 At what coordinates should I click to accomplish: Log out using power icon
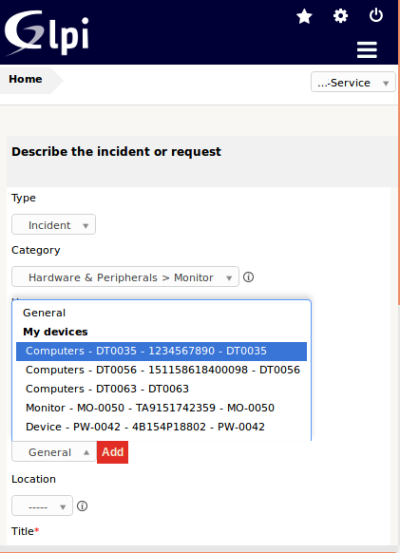coord(376,15)
